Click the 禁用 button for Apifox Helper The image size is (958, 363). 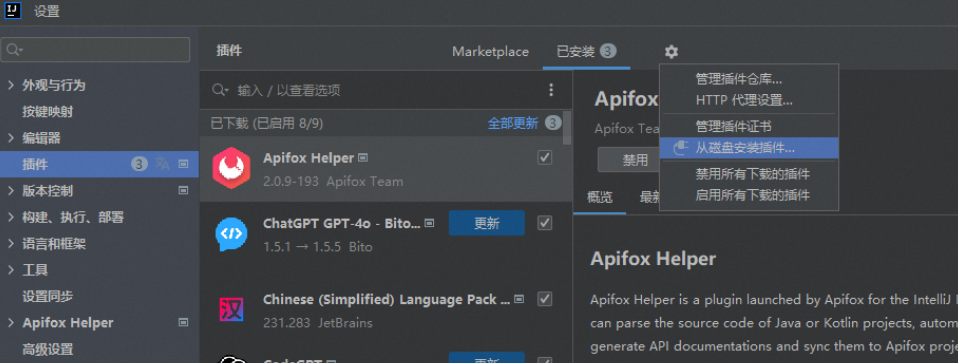click(629, 160)
